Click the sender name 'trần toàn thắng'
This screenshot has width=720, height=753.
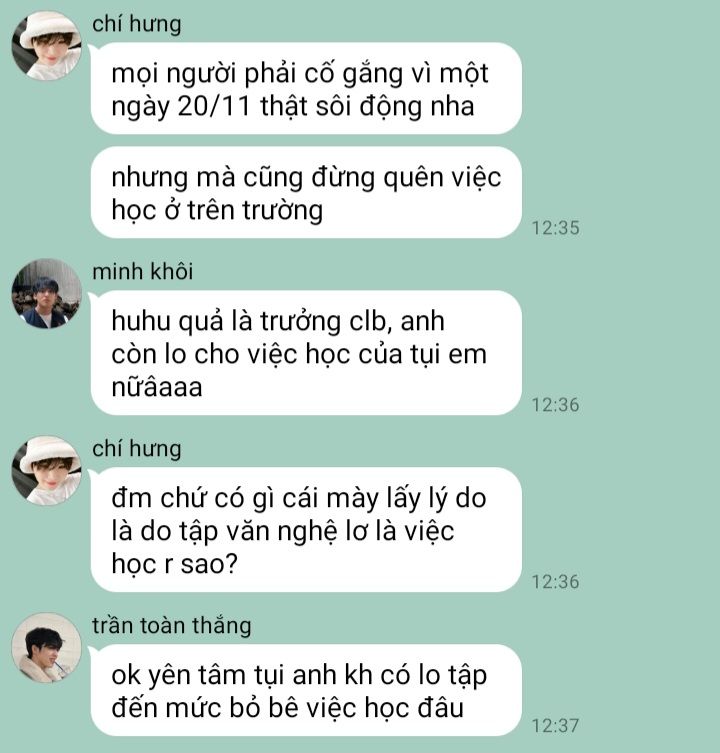tap(172, 625)
